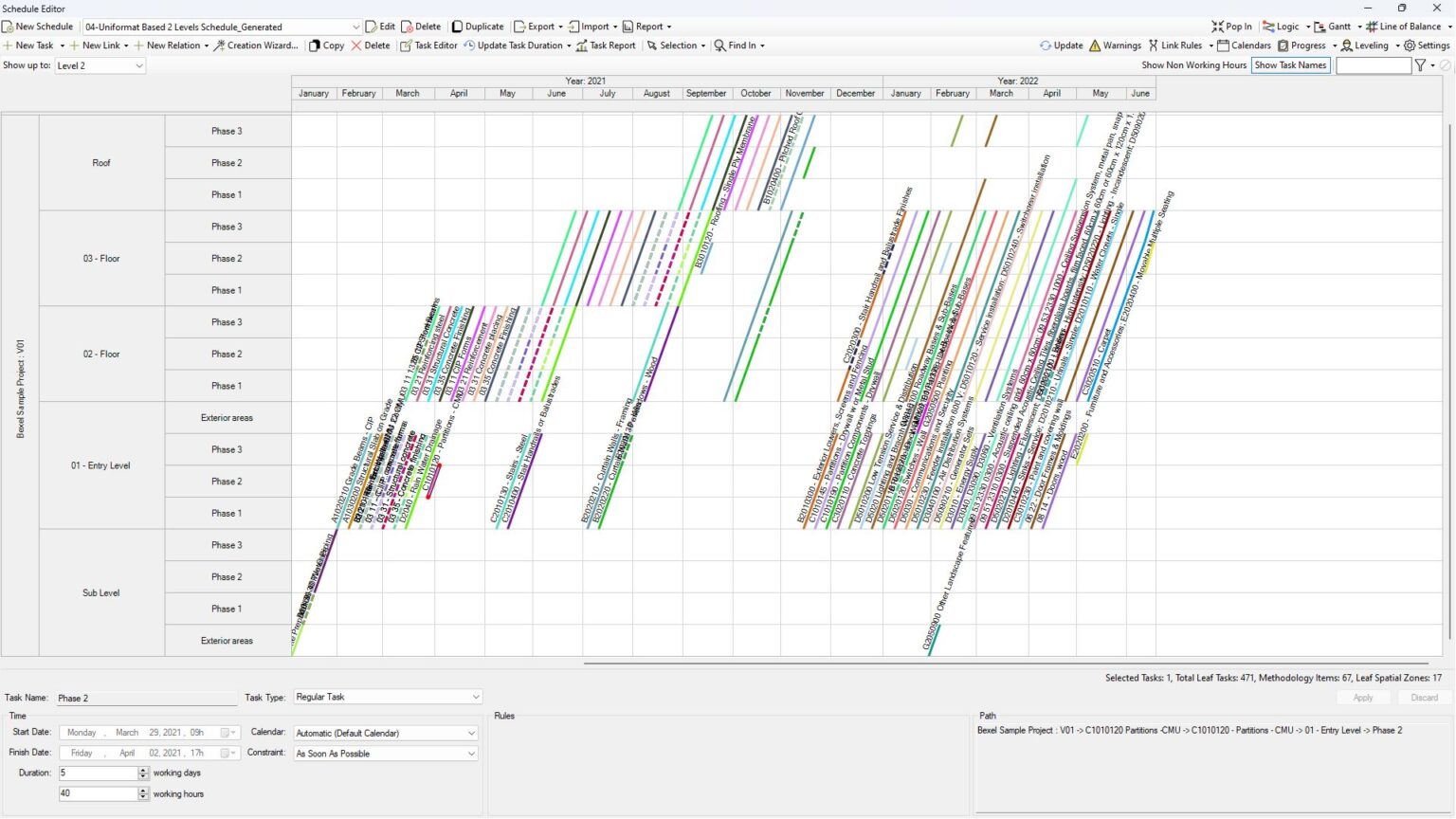This screenshot has height=819, width=1456.
Task: Change the As Soon As Possible constraint
Action: click(x=385, y=753)
